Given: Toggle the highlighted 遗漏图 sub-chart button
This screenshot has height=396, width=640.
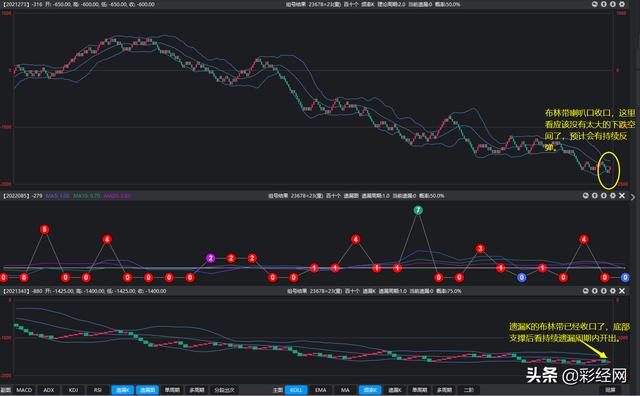Looking at the screenshot, I should 147,390.
